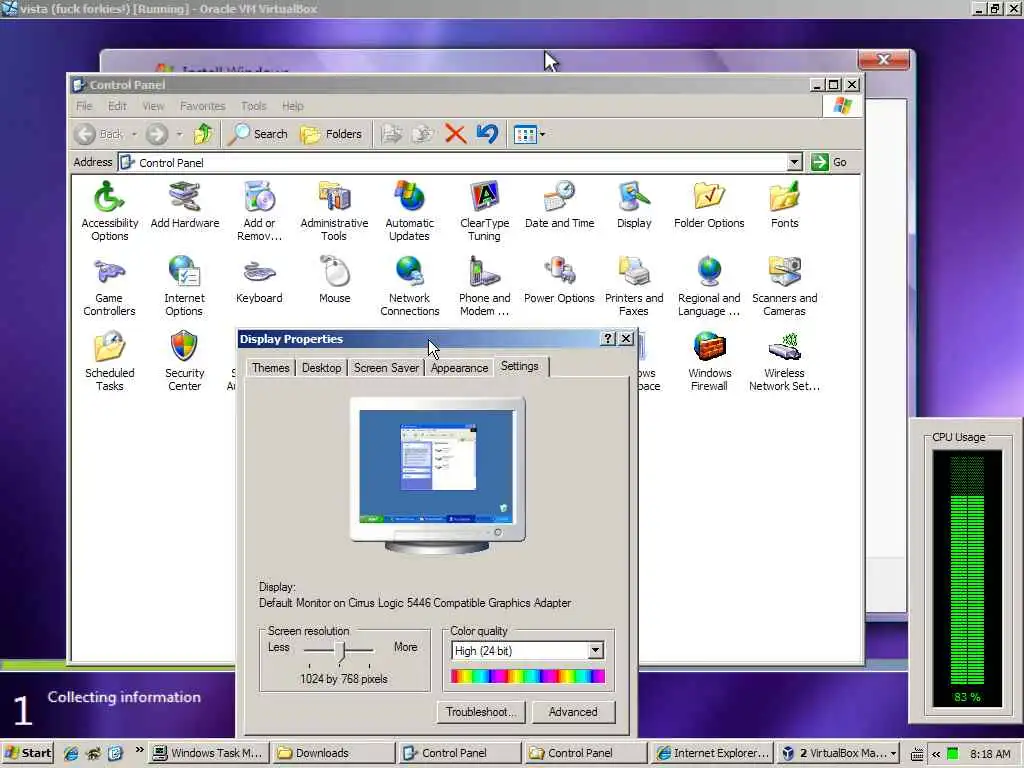Viewport: 1024px width, 768px height.
Task: Open the File menu
Action: [84, 106]
